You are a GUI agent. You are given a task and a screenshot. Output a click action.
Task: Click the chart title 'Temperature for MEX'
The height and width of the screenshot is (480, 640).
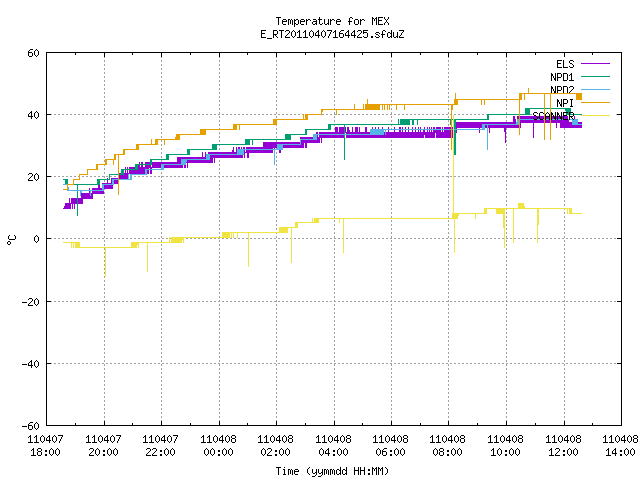332,21
